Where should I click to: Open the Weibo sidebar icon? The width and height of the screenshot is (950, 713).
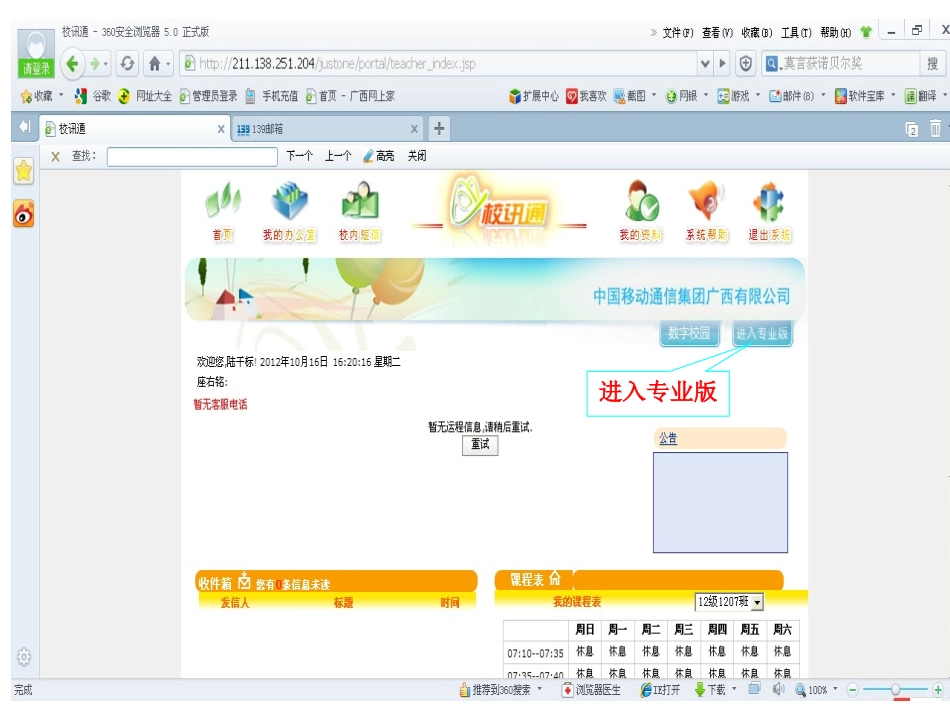(24, 214)
